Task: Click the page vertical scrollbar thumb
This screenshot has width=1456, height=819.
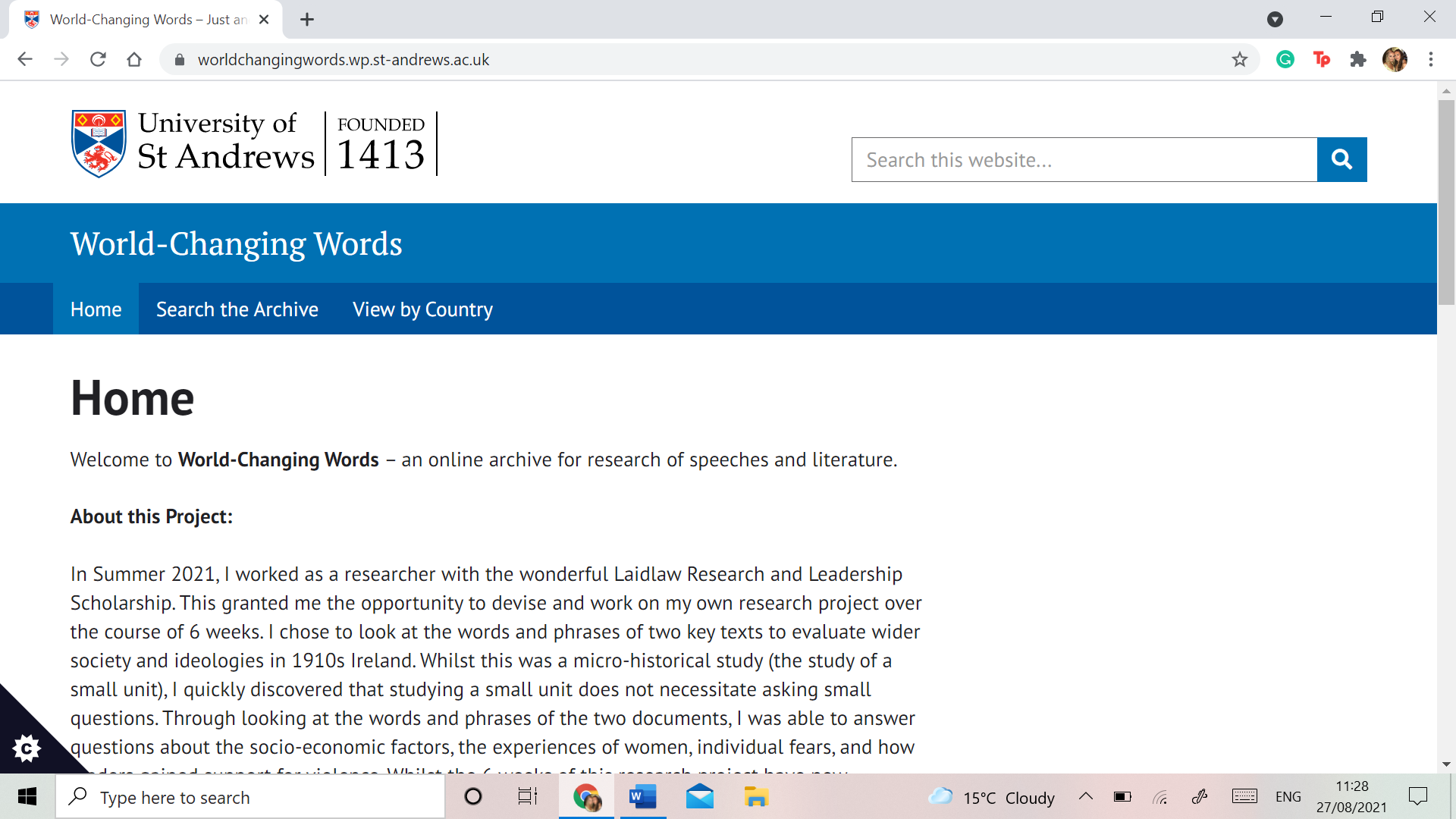Action: tap(1445, 201)
